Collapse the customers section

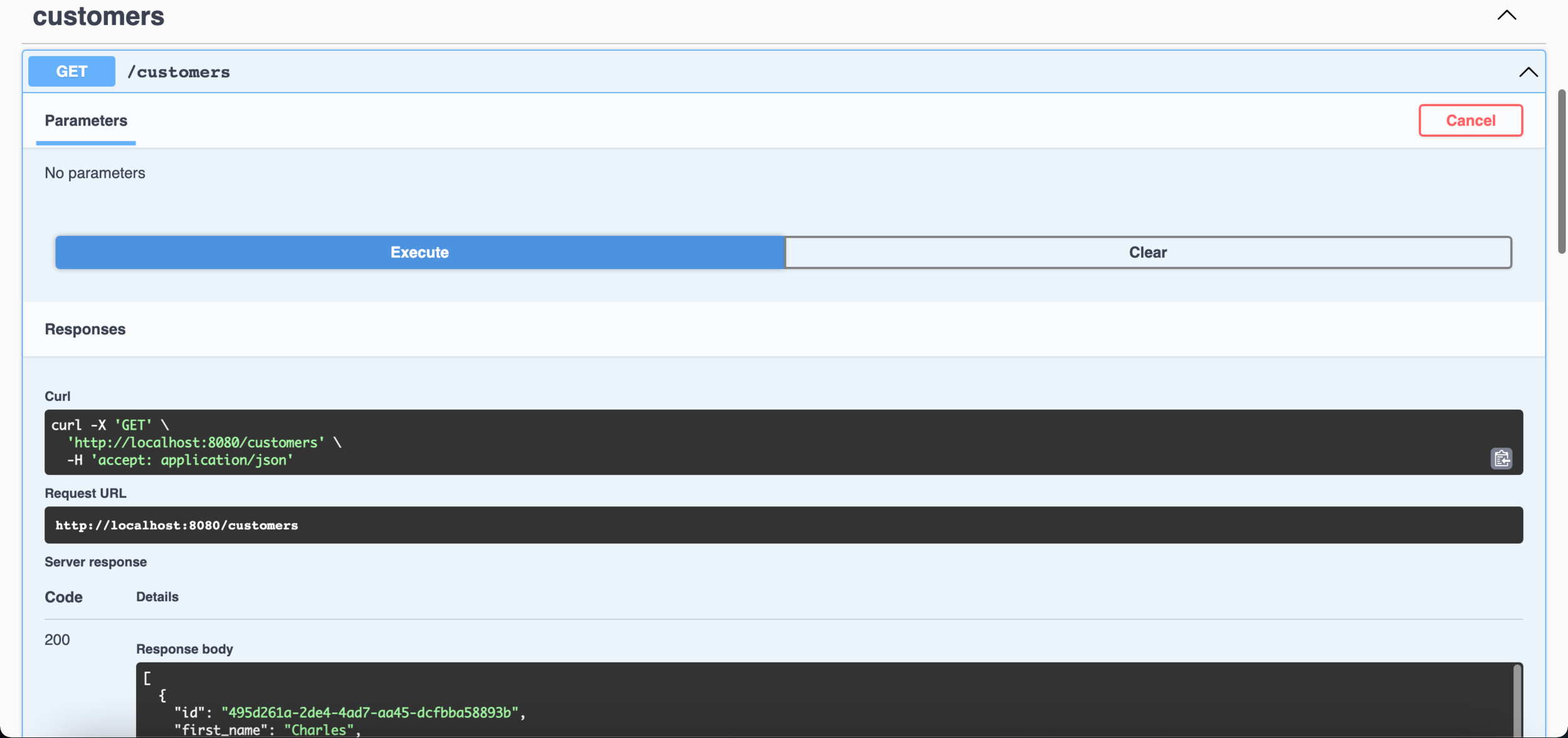(1507, 15)
